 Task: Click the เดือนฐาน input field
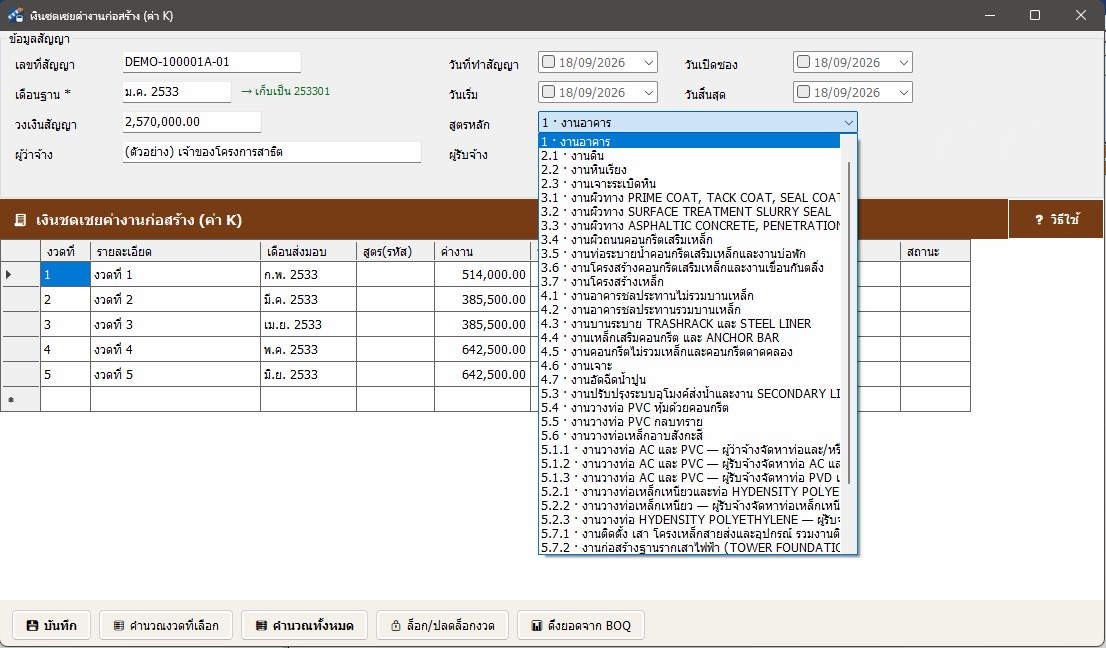pyautogui.click(x=176, y=92)
